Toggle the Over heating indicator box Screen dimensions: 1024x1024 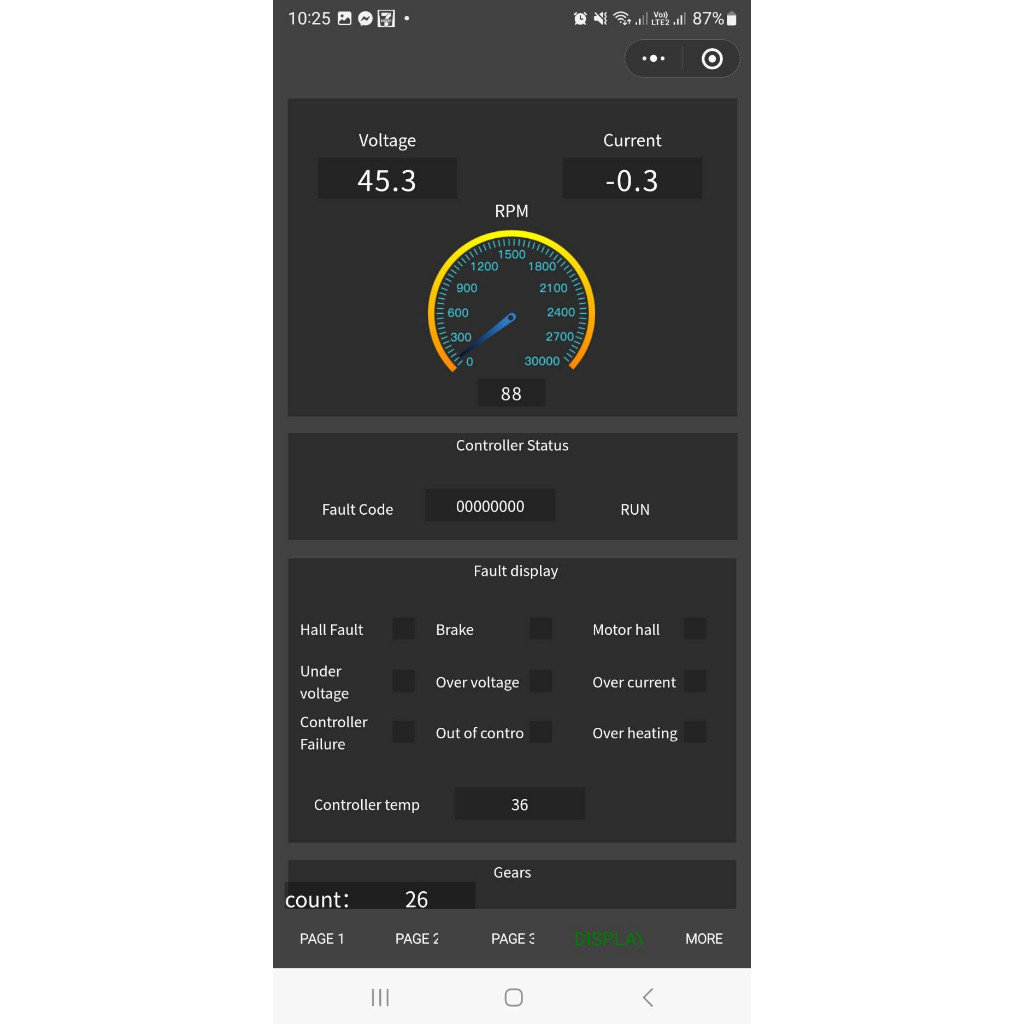(695, 732)
